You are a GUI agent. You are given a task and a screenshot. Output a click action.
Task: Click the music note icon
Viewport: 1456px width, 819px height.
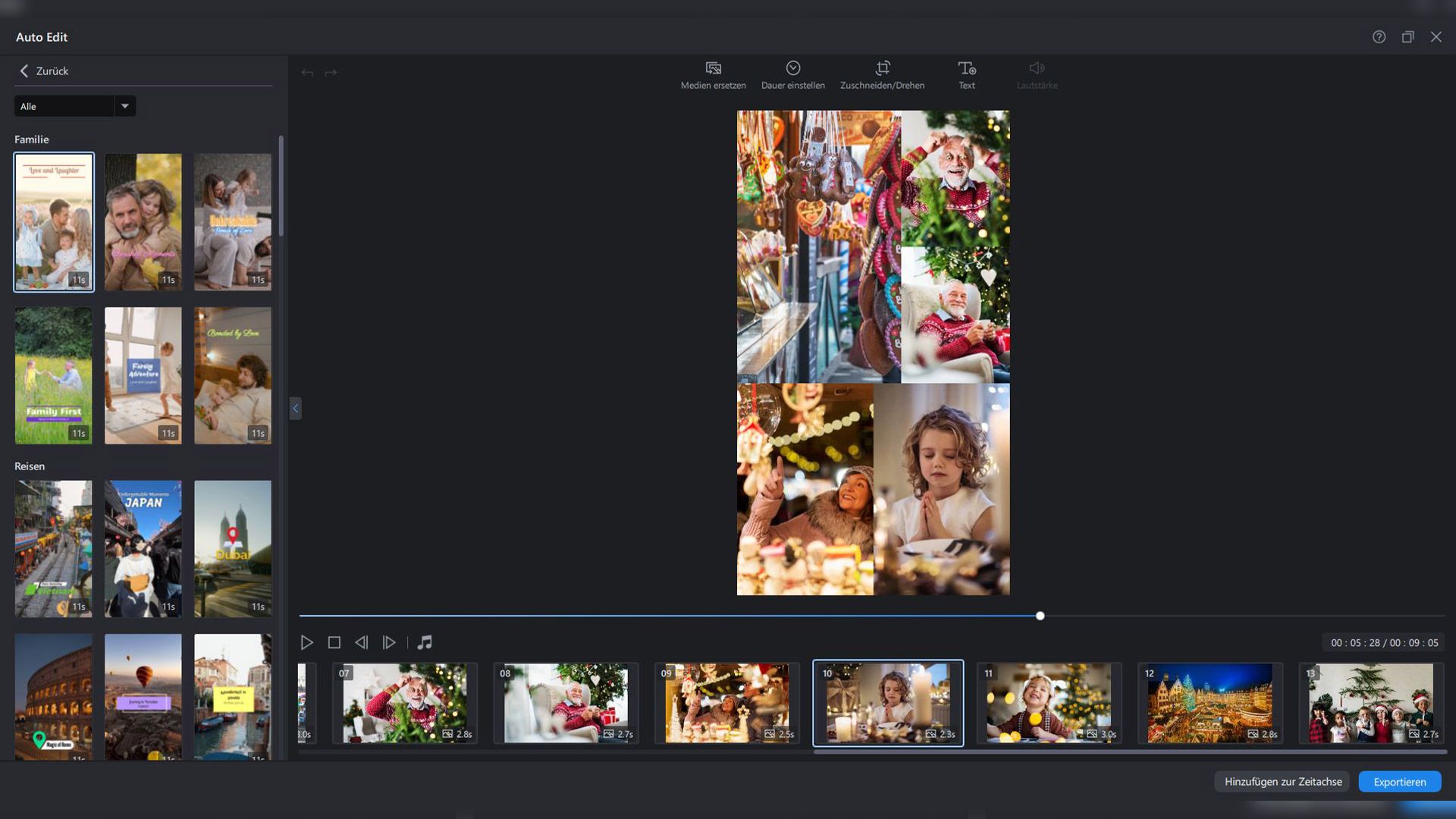point(425,642)
